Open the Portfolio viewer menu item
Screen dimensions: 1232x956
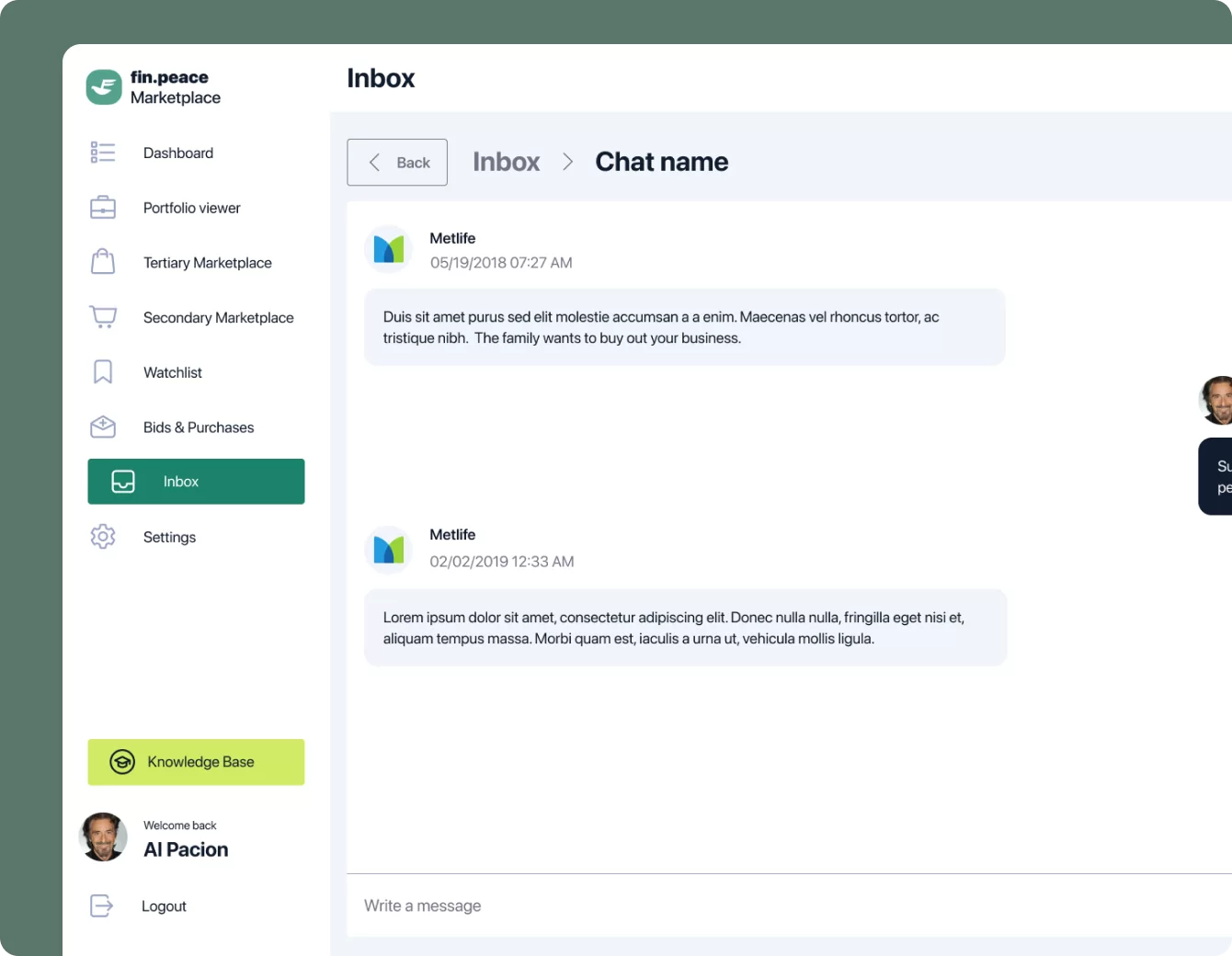point(191,208)
